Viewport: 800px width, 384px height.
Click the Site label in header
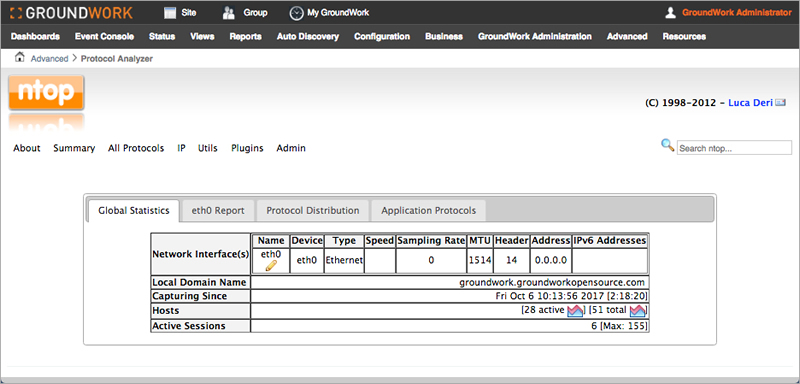click(189, 13)
